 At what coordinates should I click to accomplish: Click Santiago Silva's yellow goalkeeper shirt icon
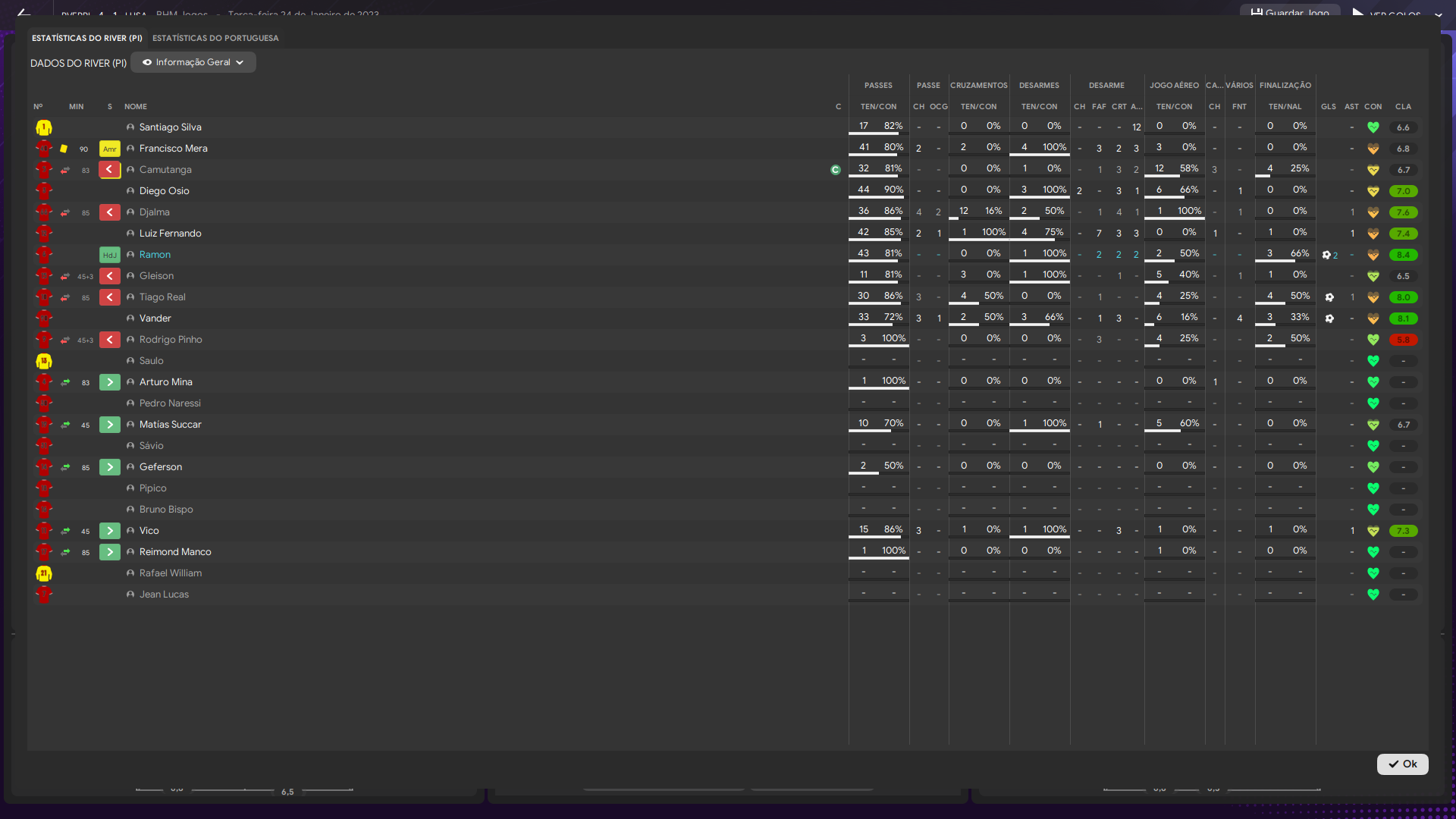(x=44, y=127)
